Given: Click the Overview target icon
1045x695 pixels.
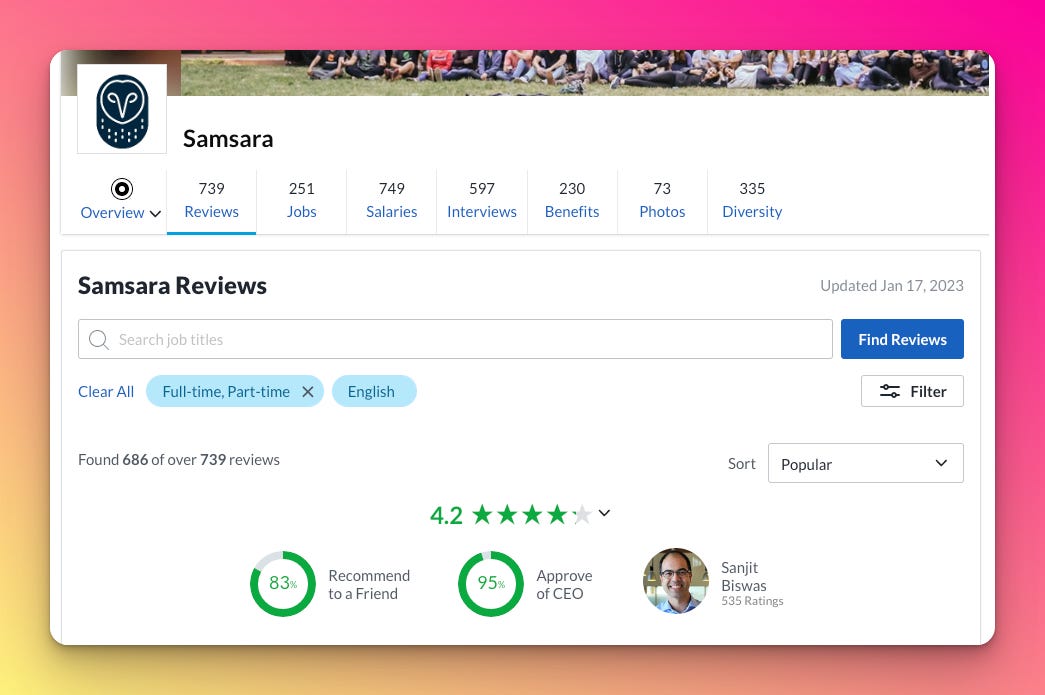Looking at the screenshot, I should [x=121, y=189].
